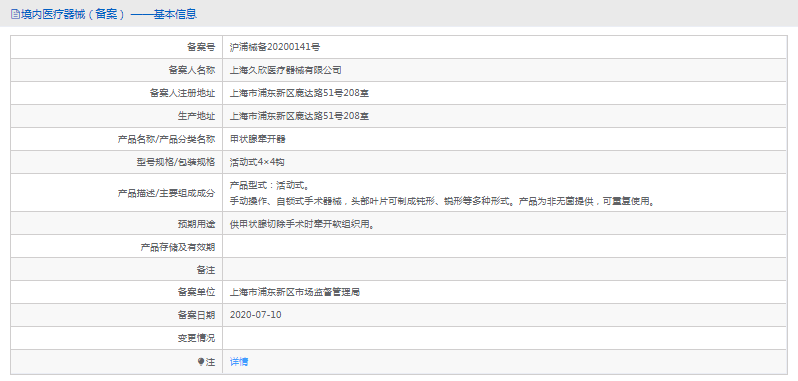Click the 备案人注册地址 row label
Image resolution: width=798 pixels, height=381 pixels.
pos(182,93)
